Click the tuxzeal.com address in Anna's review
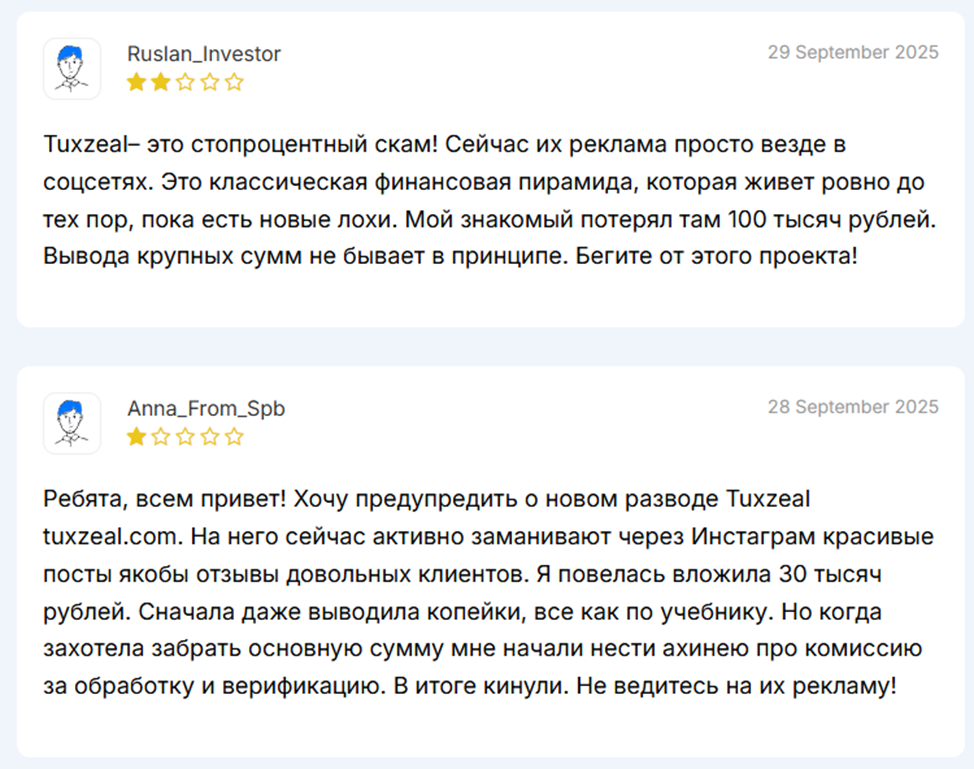Image resolution: width=974 pixels, height=769 pixels. tap(109, 536)
